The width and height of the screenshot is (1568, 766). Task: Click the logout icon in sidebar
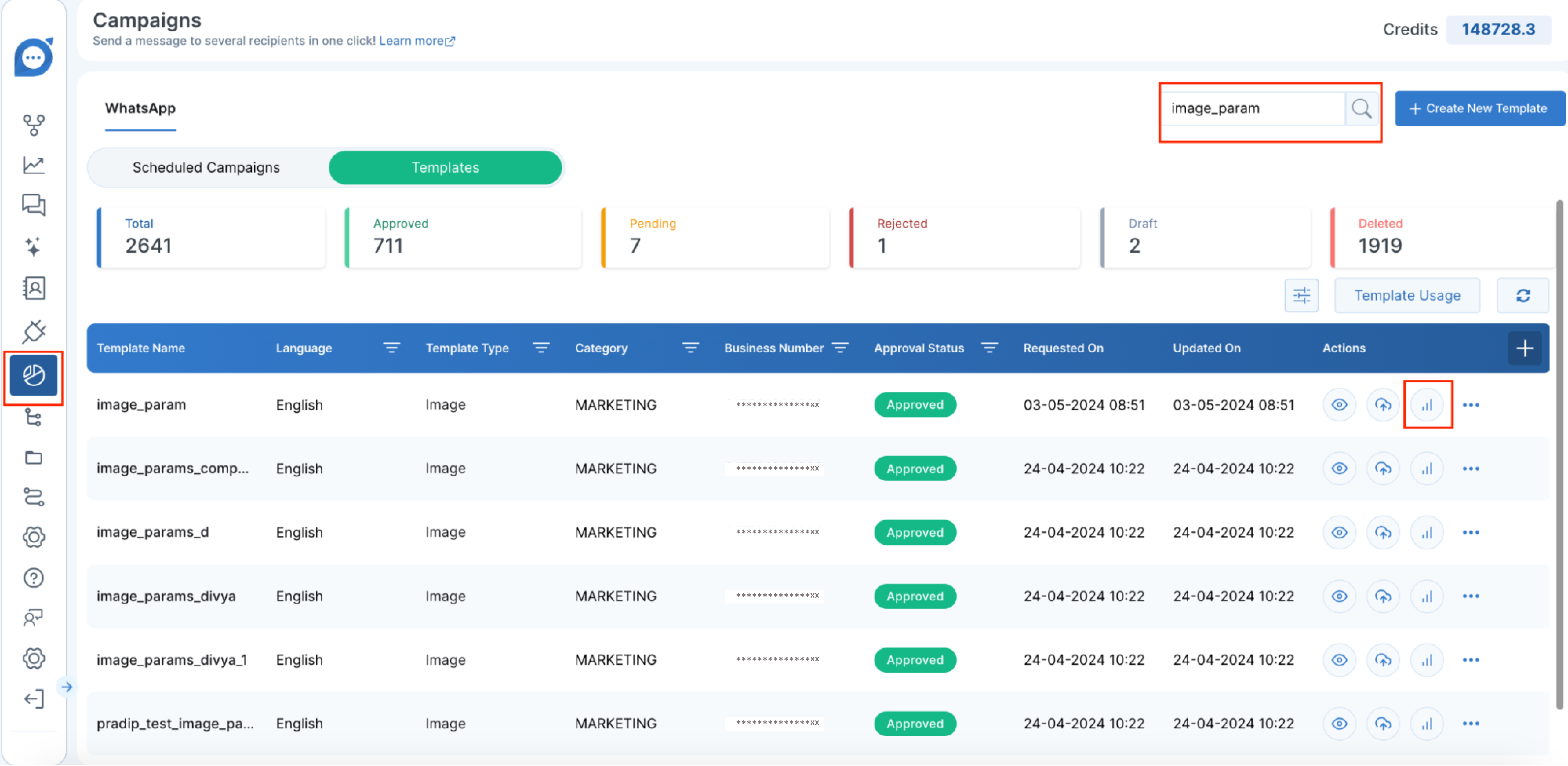click(x=33, y=699)
